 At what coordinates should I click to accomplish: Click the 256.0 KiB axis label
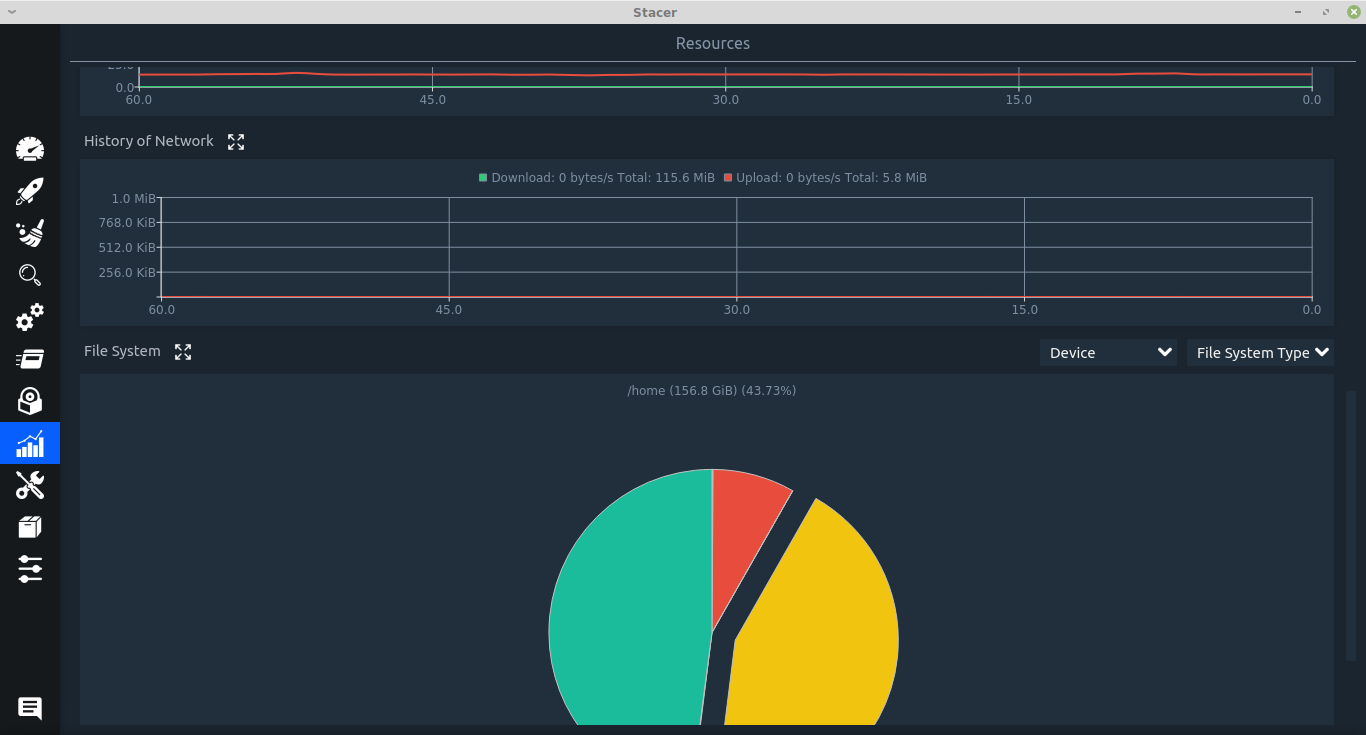coord(127,273)
